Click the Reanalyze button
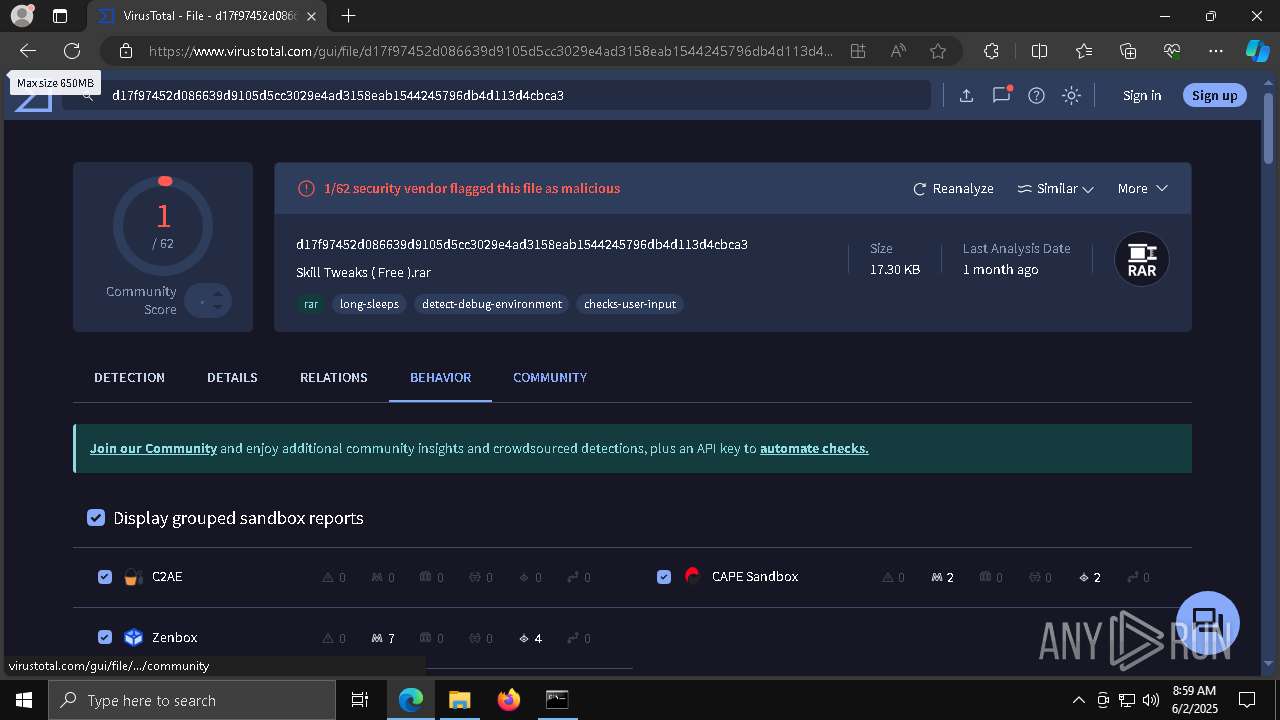 pyautogui.click(x=953, y=188)
